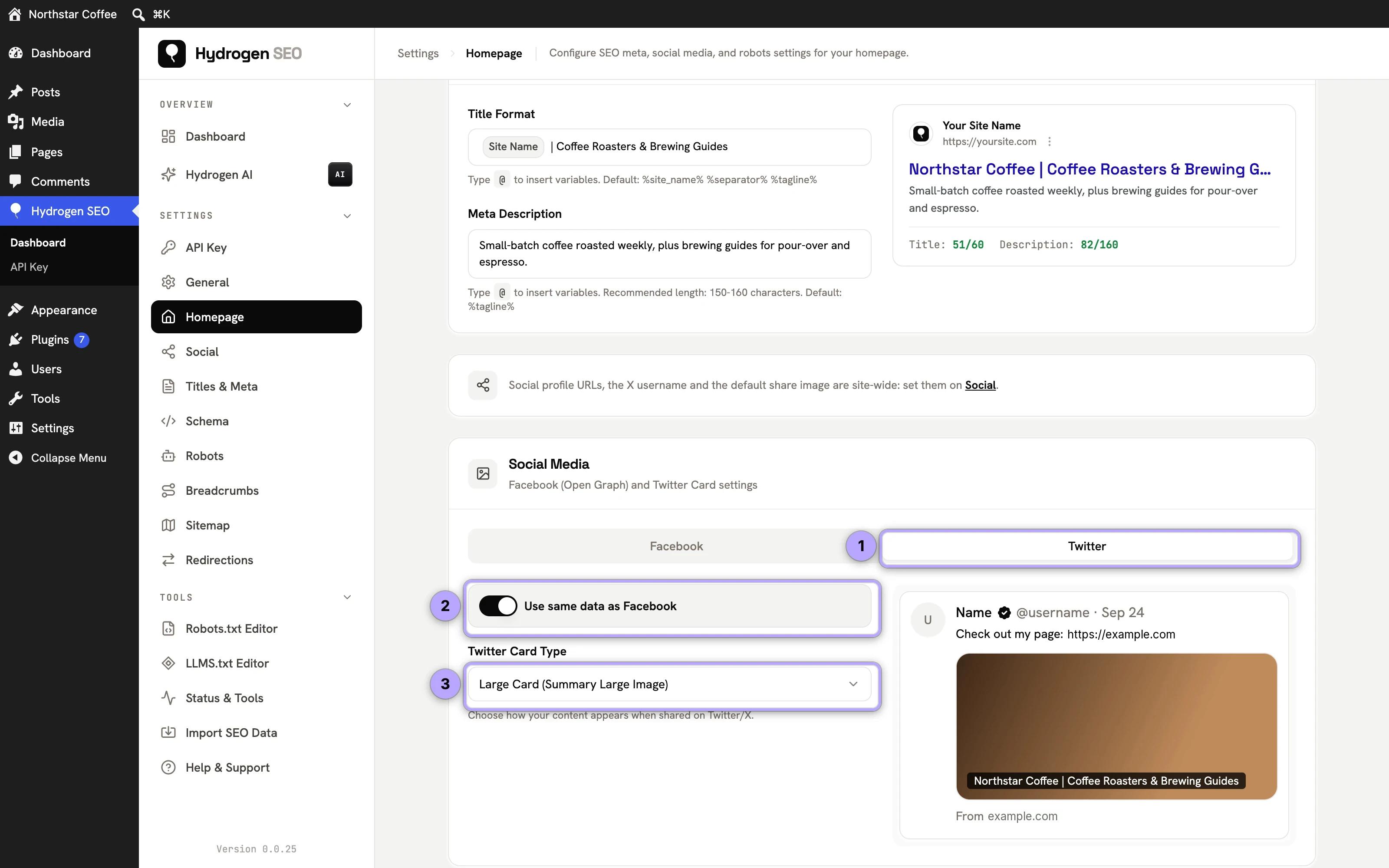The height and width of the screenshot is (868, 1389).
Task: Open Help & Support
Action: tap(257, 768)
